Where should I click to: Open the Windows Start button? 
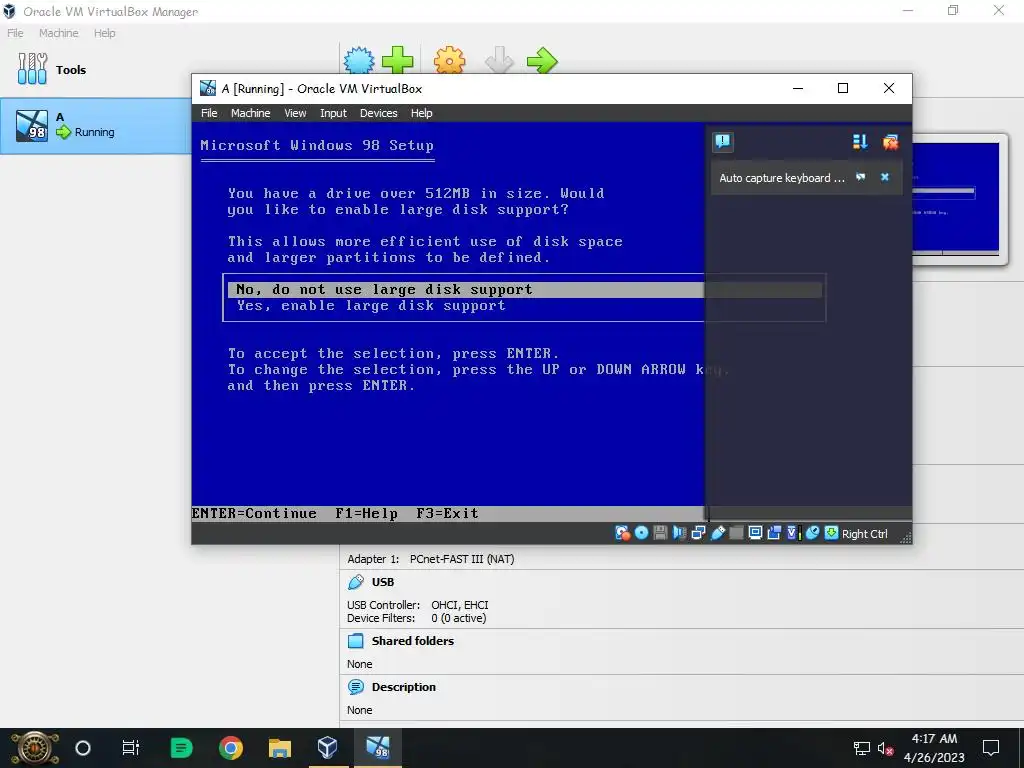[x=34, y=748]
